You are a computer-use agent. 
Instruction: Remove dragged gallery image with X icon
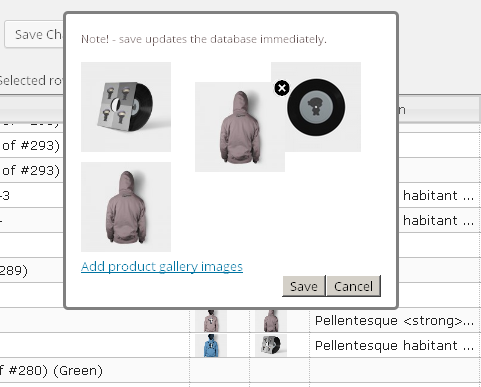pos(282,88)
